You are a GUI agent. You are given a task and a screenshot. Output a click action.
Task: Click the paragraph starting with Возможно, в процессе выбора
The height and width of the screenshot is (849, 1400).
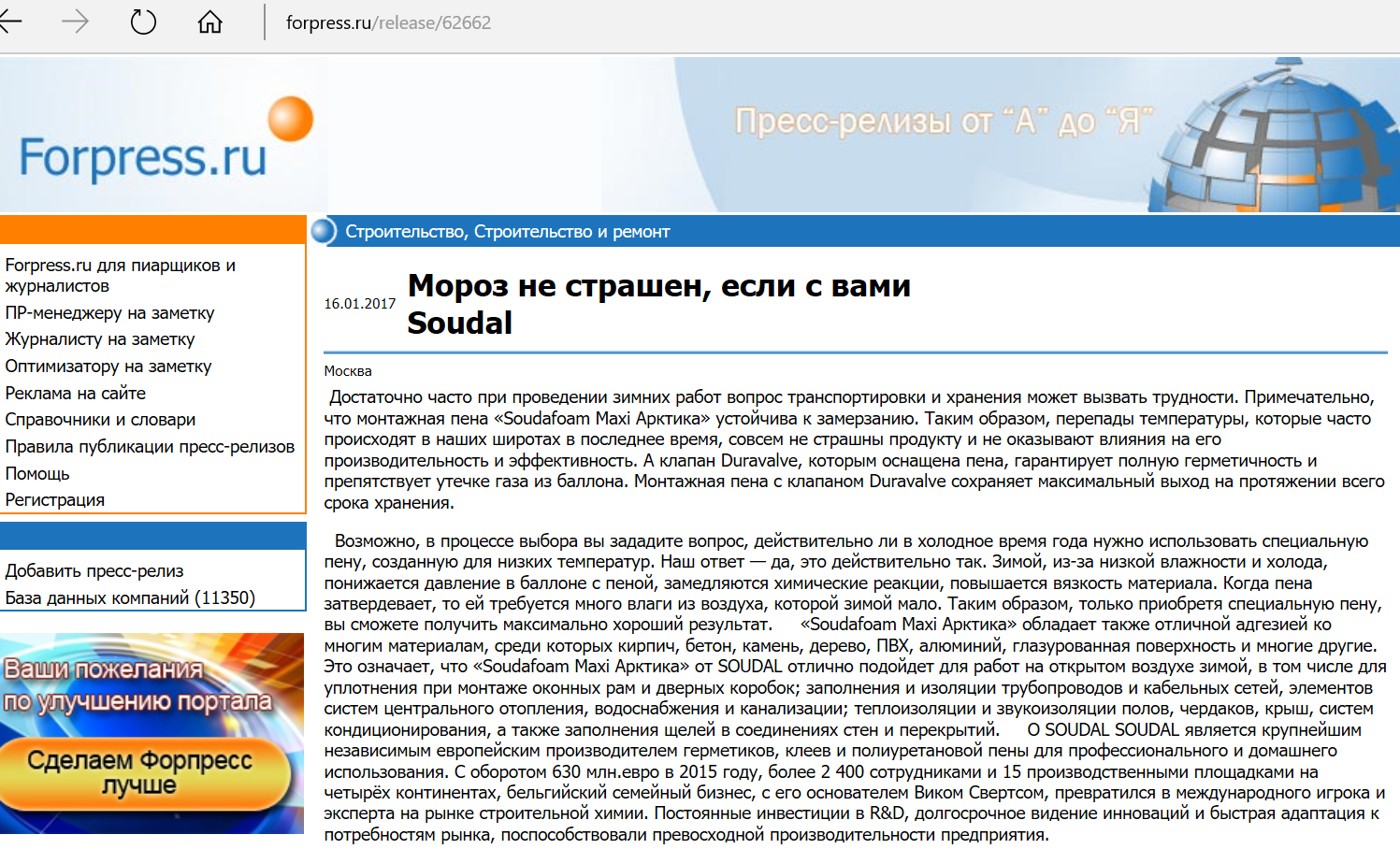(x=855, y=687)
